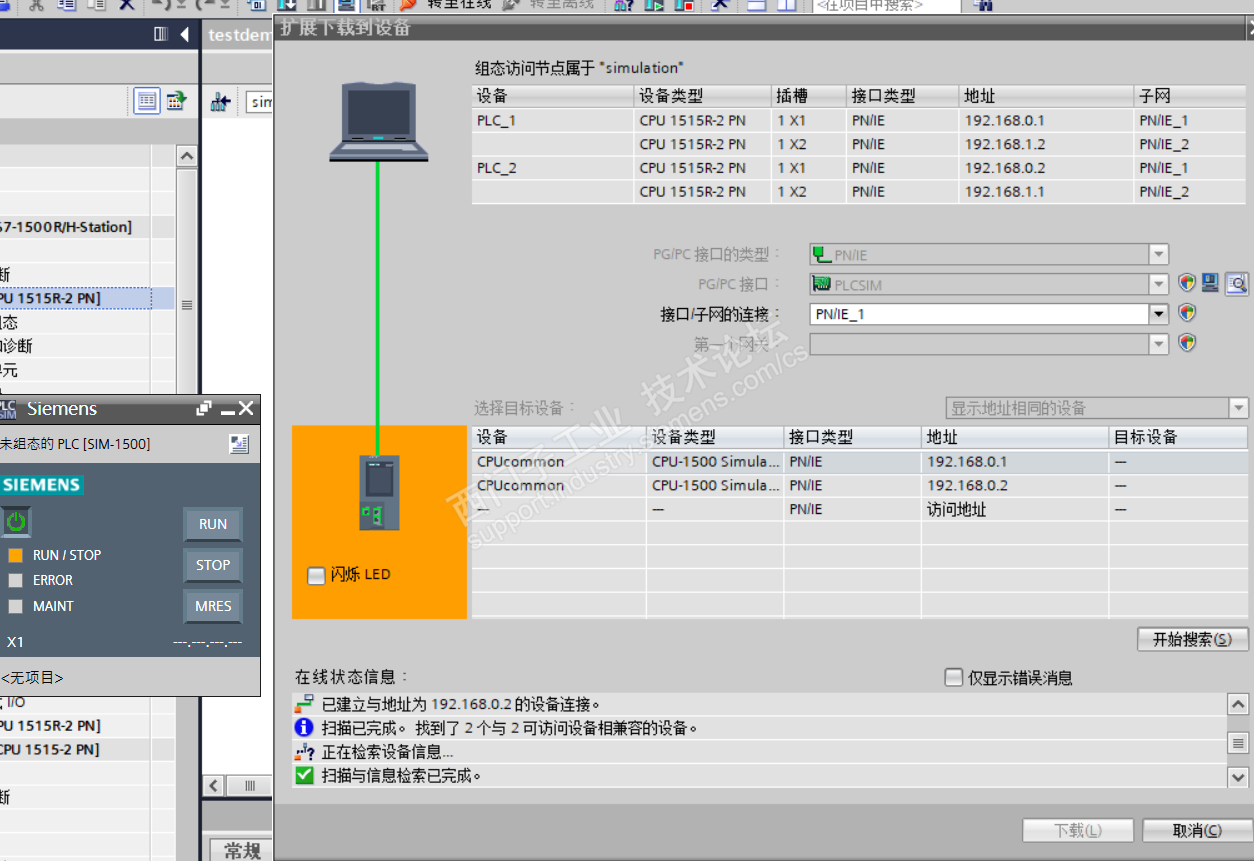This screenshot has width=1254, height=861.
Task: Click the 取消 button
Action: [x=1197, y=831]
